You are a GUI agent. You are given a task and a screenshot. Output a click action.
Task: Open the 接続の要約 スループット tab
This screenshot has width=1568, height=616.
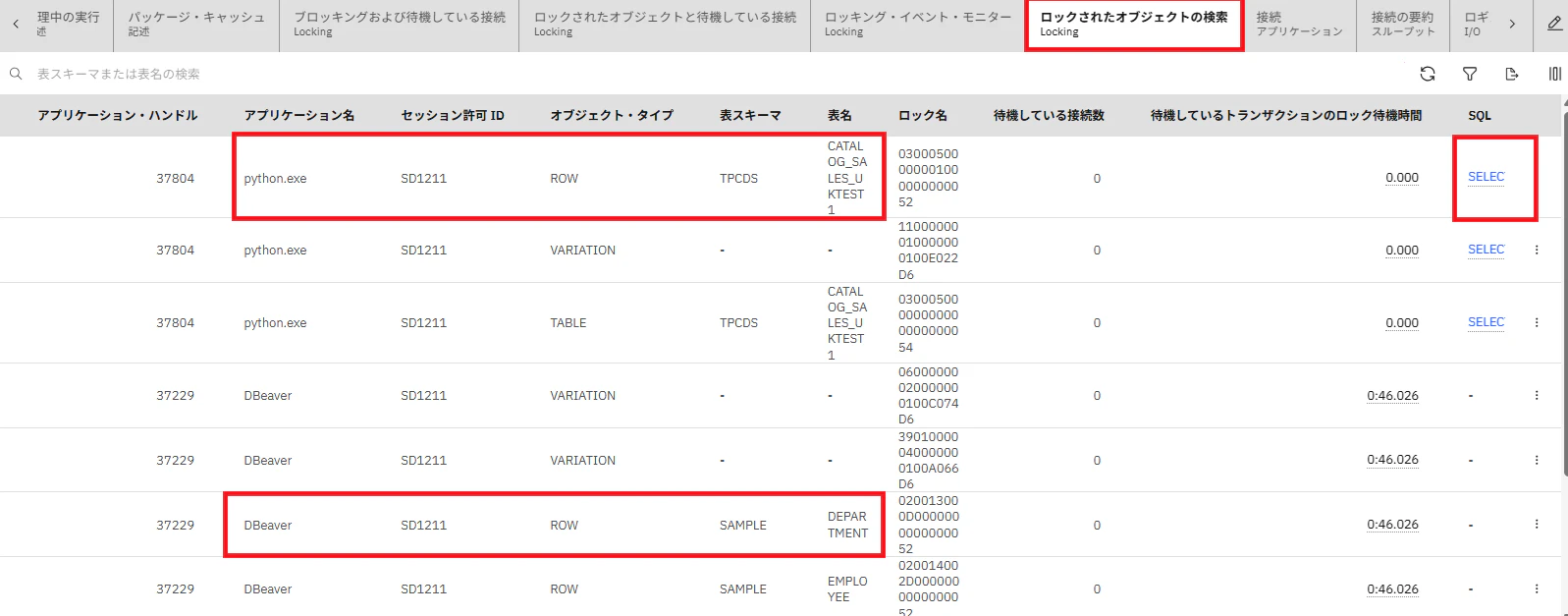pyautogui.click(x=1403, y=25)
